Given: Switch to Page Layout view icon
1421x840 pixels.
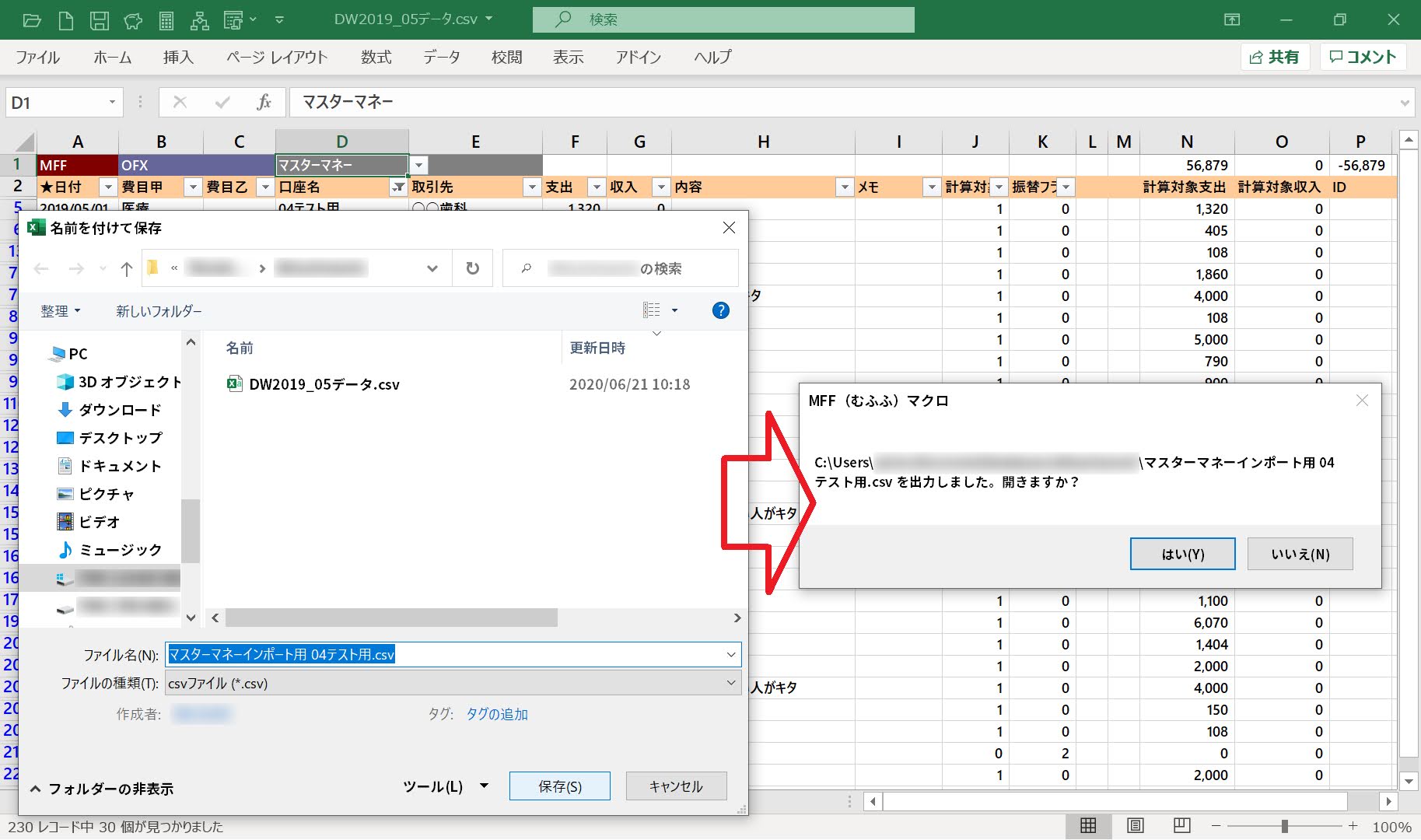Looking at the screenshot, I should click(x=1135, y=826).
